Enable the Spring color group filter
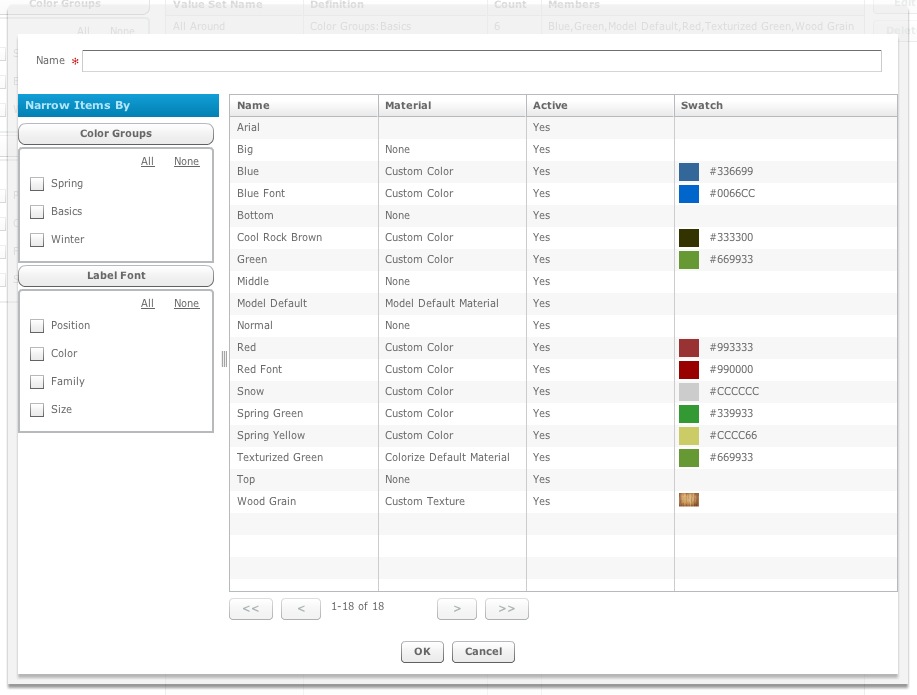Viewport: 917px width, 695px height. (36, 183)
